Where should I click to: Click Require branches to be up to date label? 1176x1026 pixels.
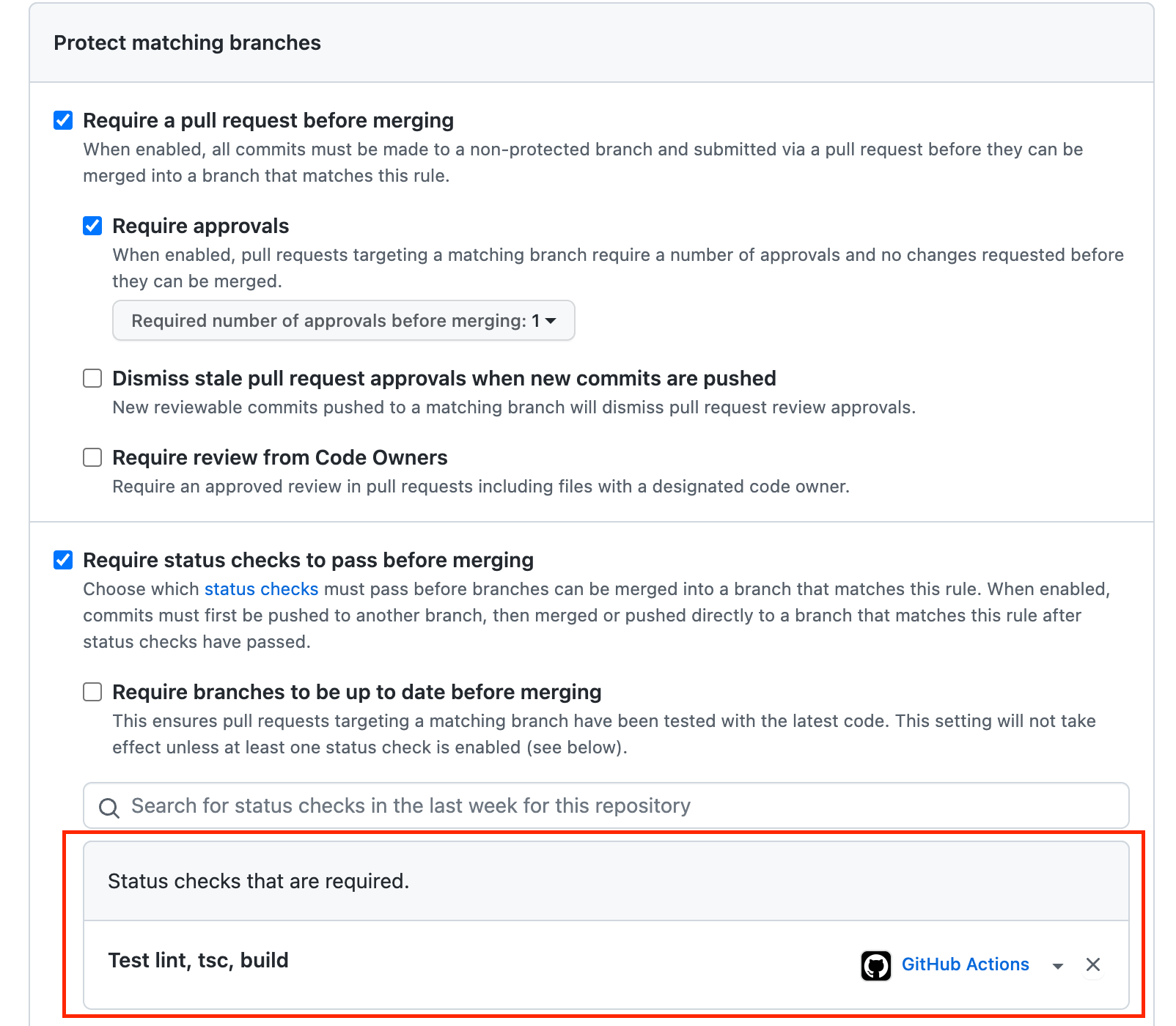click(356, 692)
